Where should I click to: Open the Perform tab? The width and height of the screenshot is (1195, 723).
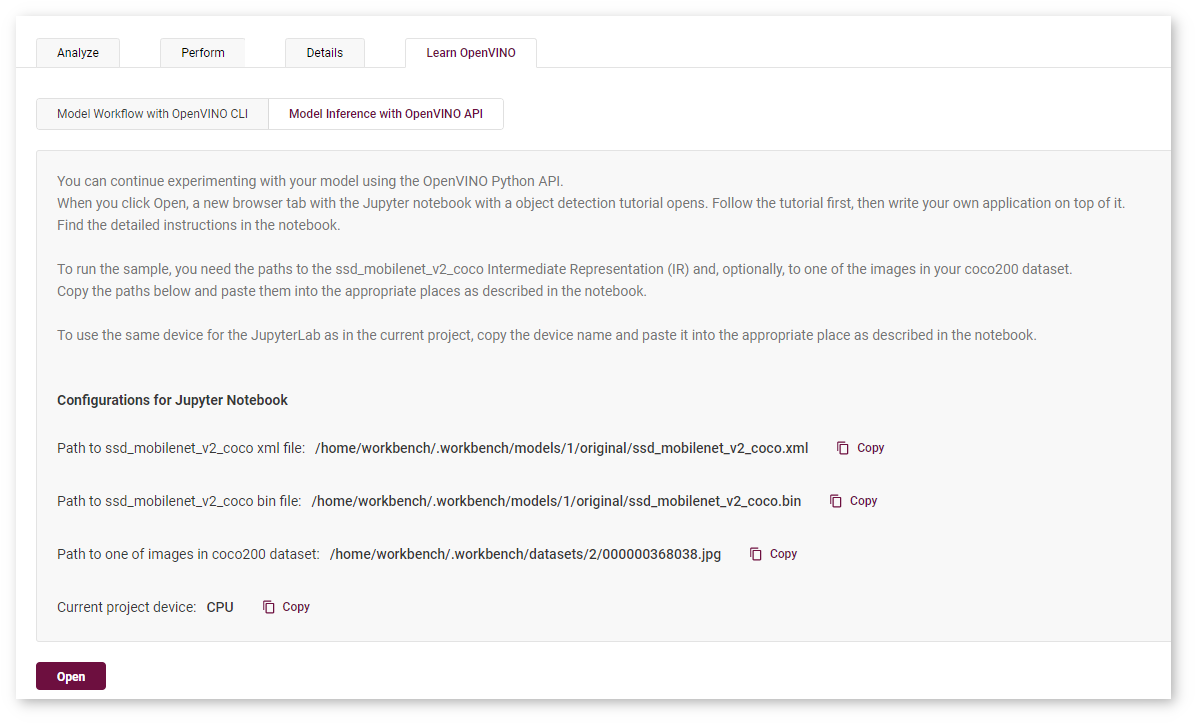point(203,53)
